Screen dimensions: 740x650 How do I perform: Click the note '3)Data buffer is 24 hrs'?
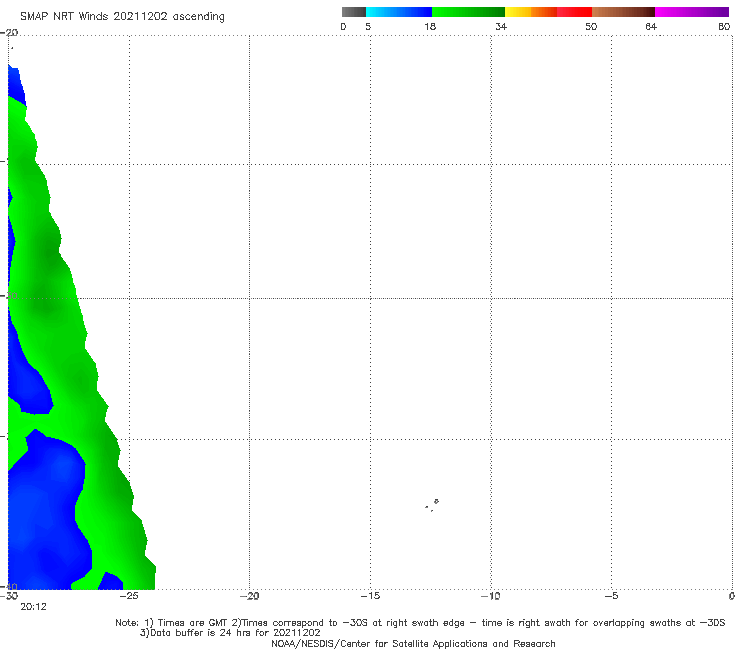point(230,633)
